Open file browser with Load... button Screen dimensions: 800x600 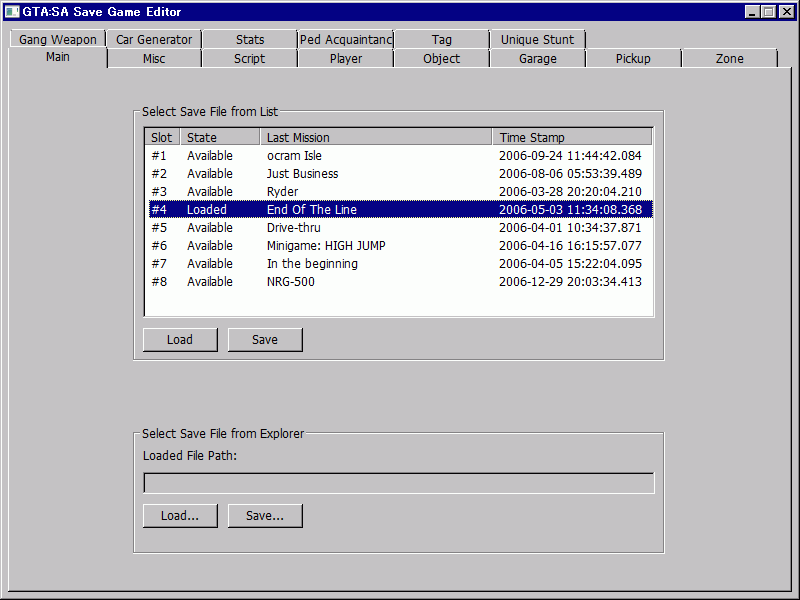point(180,516)
